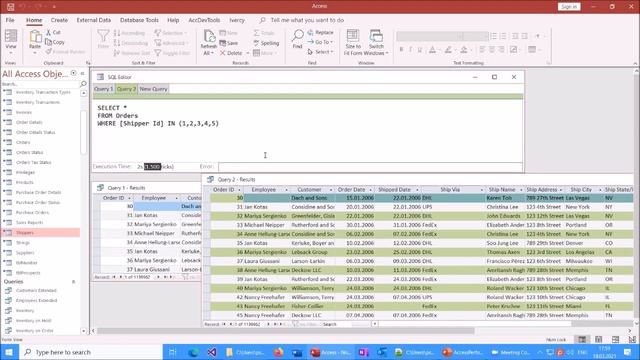Click the Employee column header in Query 1 Results
This screenshot has width=640, height=360.
(153, 198)
